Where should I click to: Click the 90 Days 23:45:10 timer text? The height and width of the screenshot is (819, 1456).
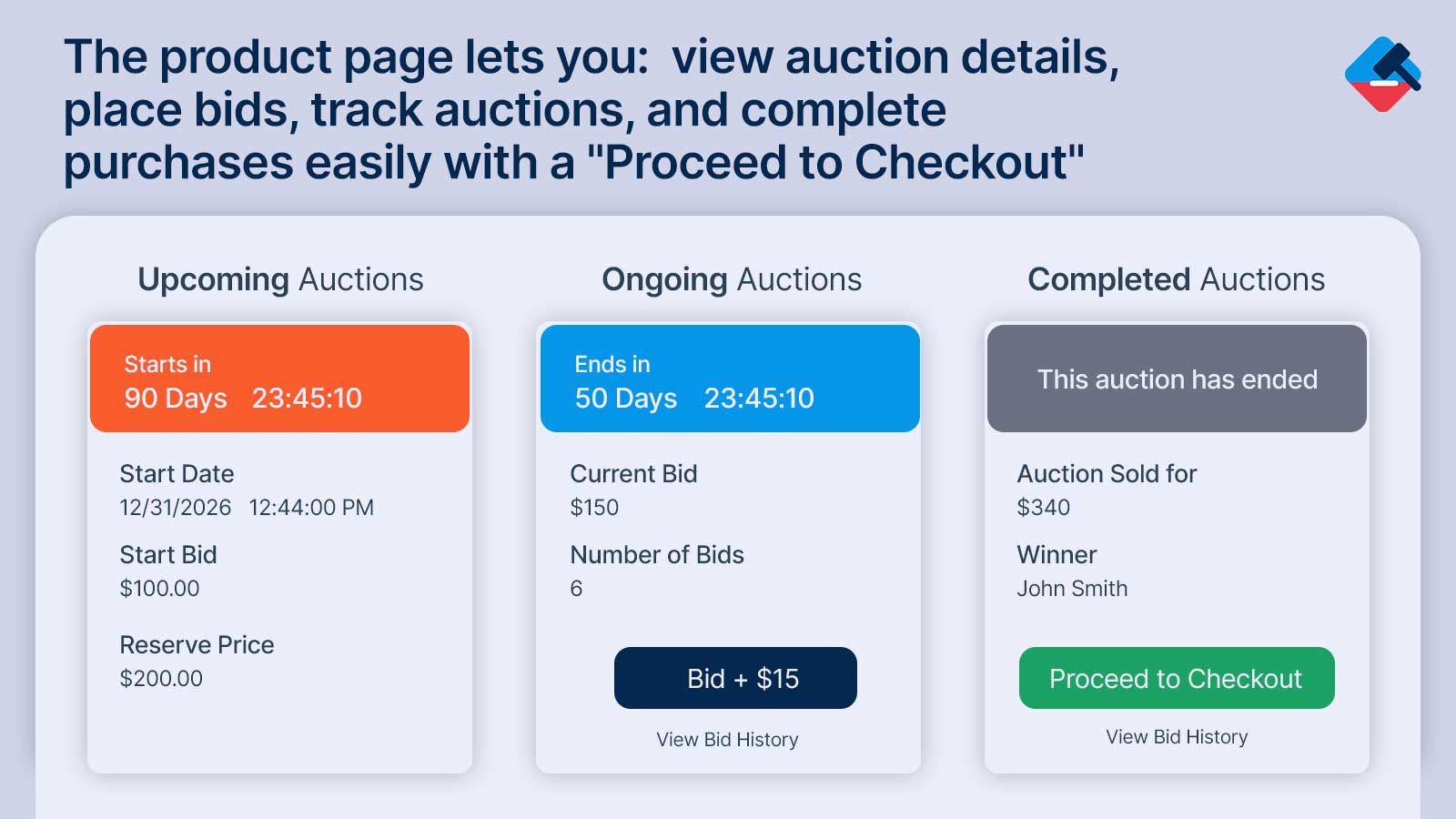(x=243, y=399)
